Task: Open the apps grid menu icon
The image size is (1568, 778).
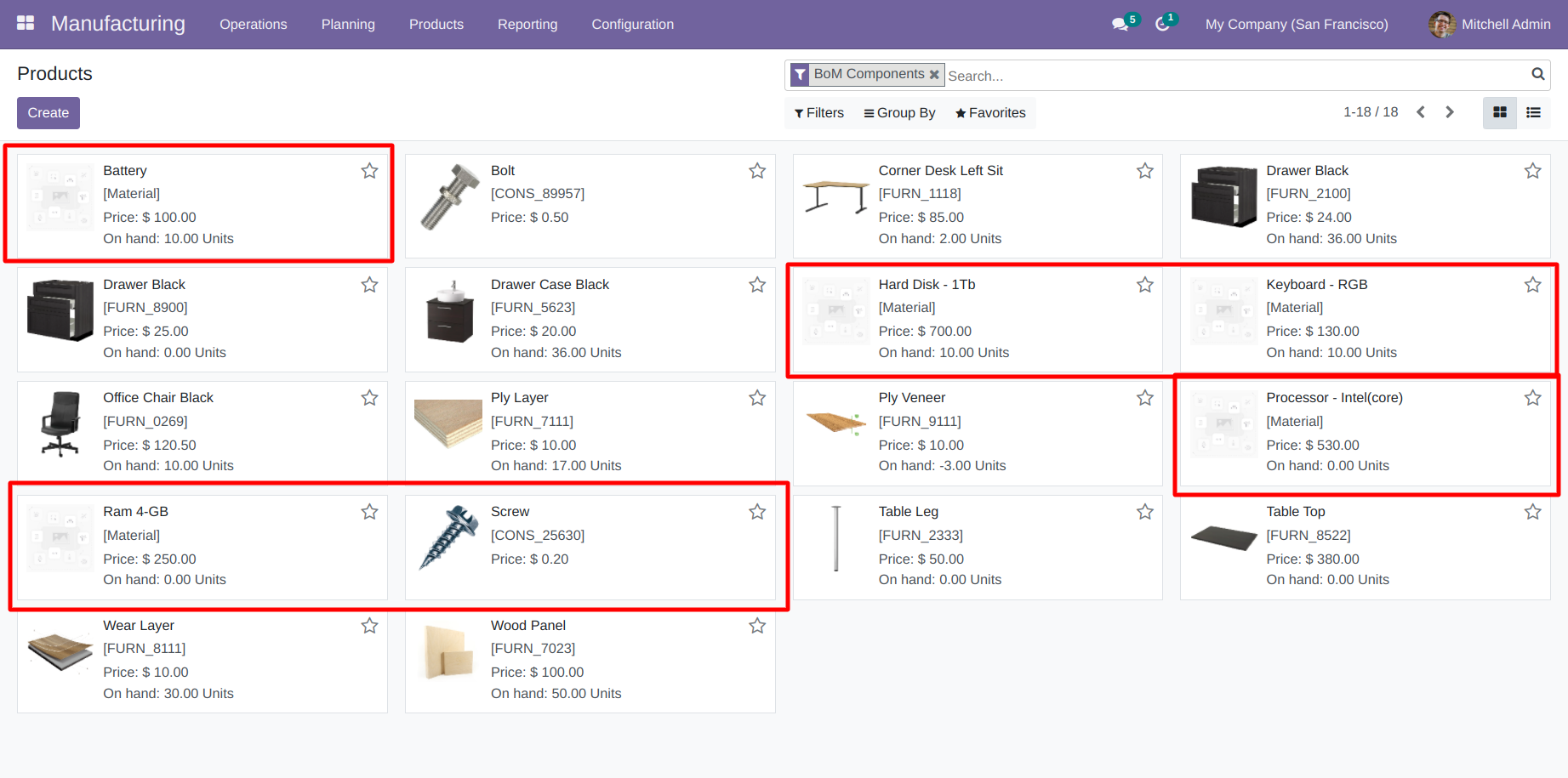Action: pos(26,23)
